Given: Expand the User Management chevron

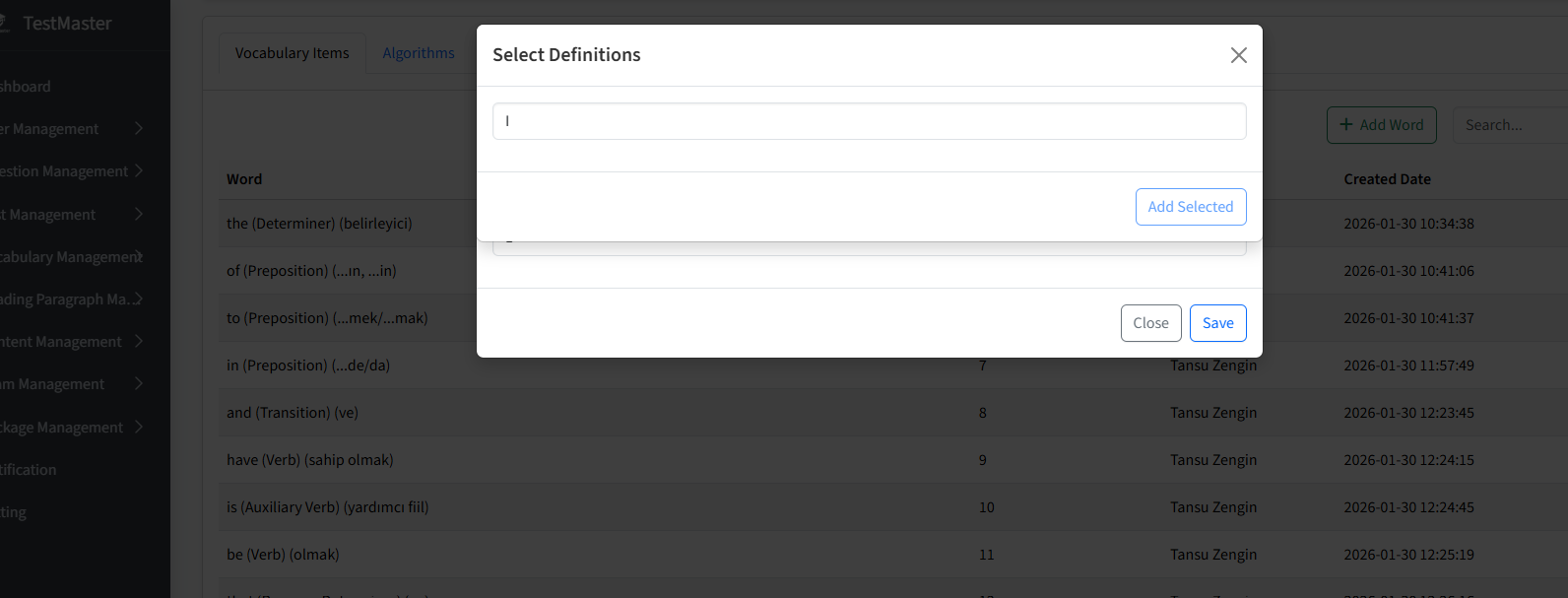Looking at the screenshot, I should [139, 128].
